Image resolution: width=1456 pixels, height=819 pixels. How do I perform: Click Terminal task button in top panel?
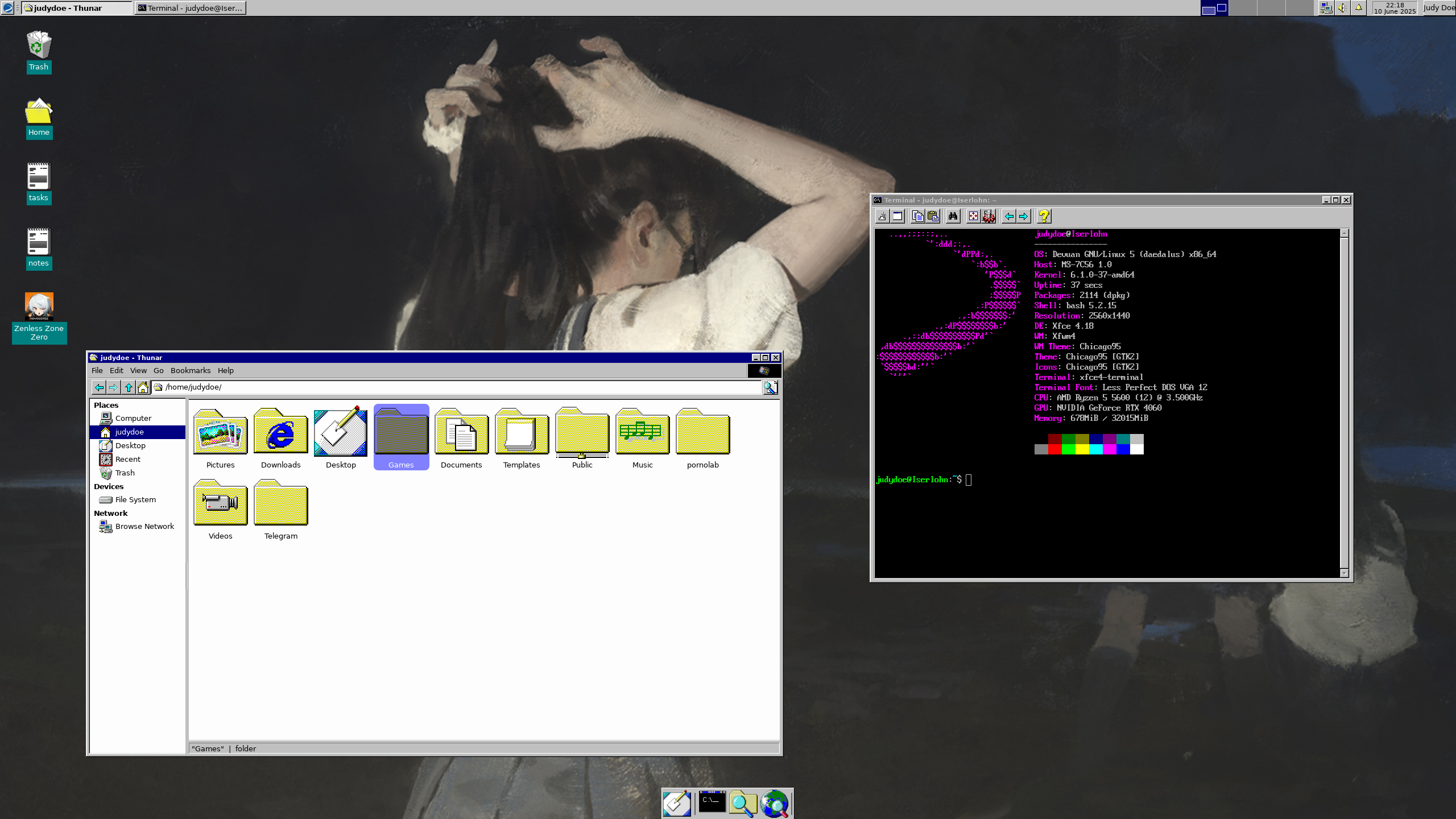191,8
